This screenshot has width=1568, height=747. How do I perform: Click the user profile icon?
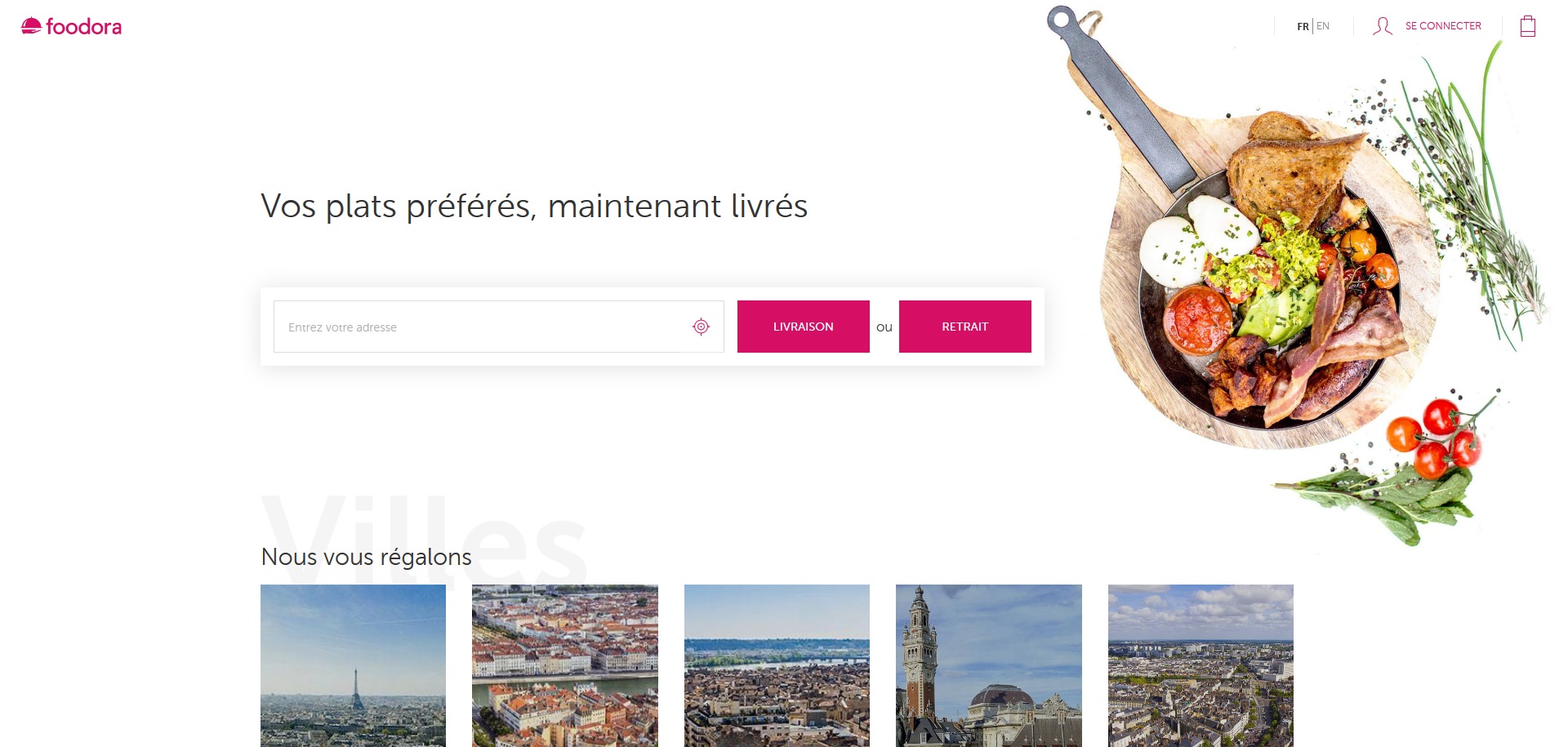1382,26
